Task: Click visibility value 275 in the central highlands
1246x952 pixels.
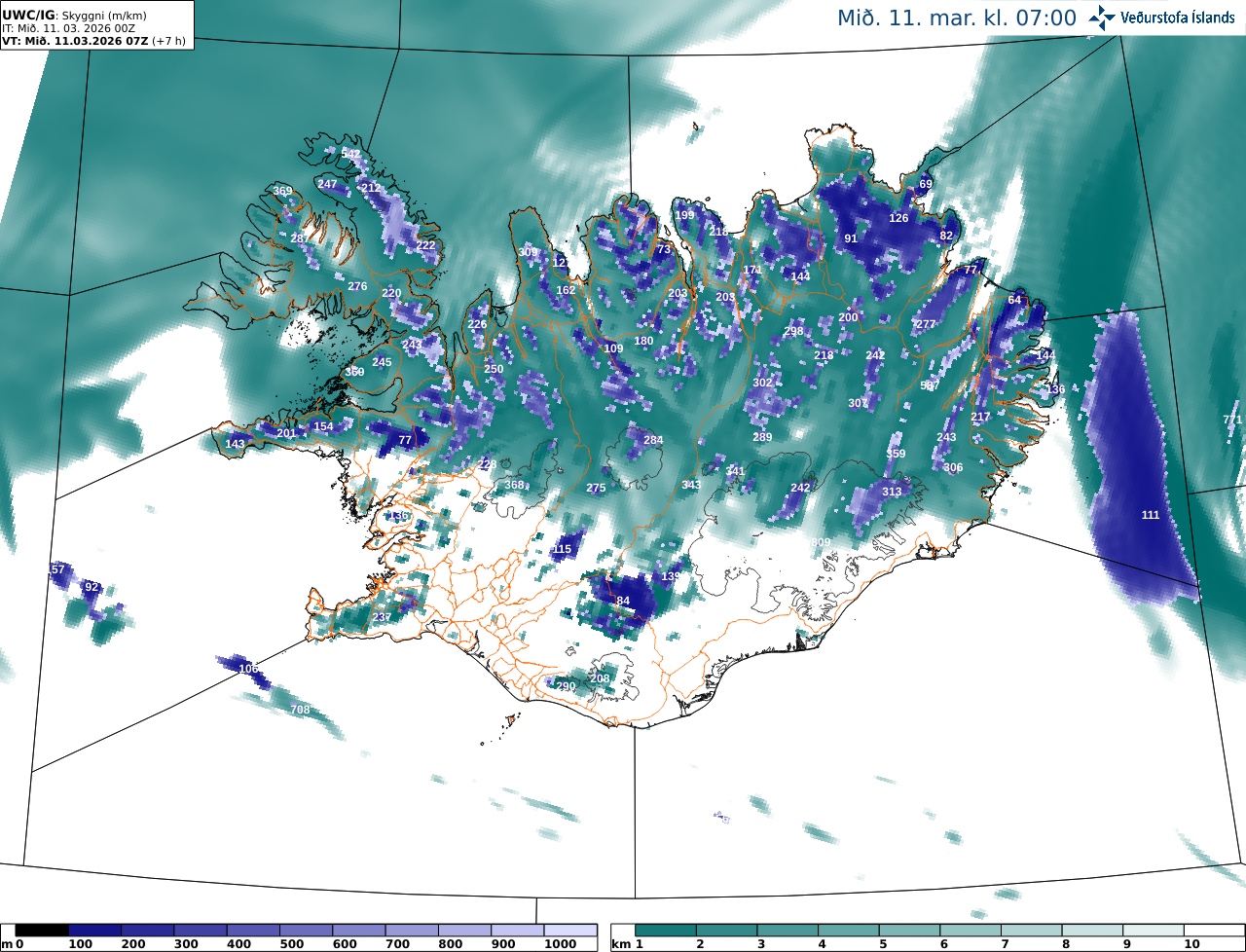Action: pyautogui.click(x=596, y=488)
